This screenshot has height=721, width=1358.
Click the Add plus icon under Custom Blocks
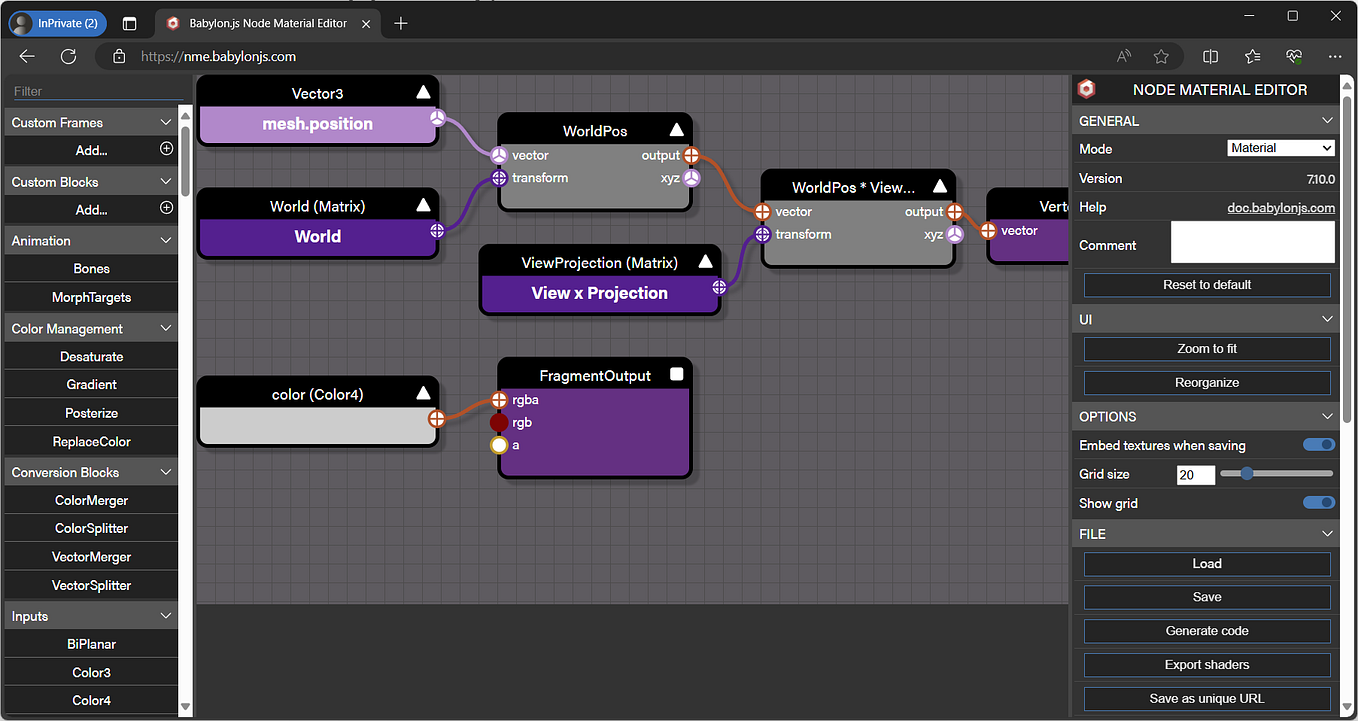pos(167,209)
